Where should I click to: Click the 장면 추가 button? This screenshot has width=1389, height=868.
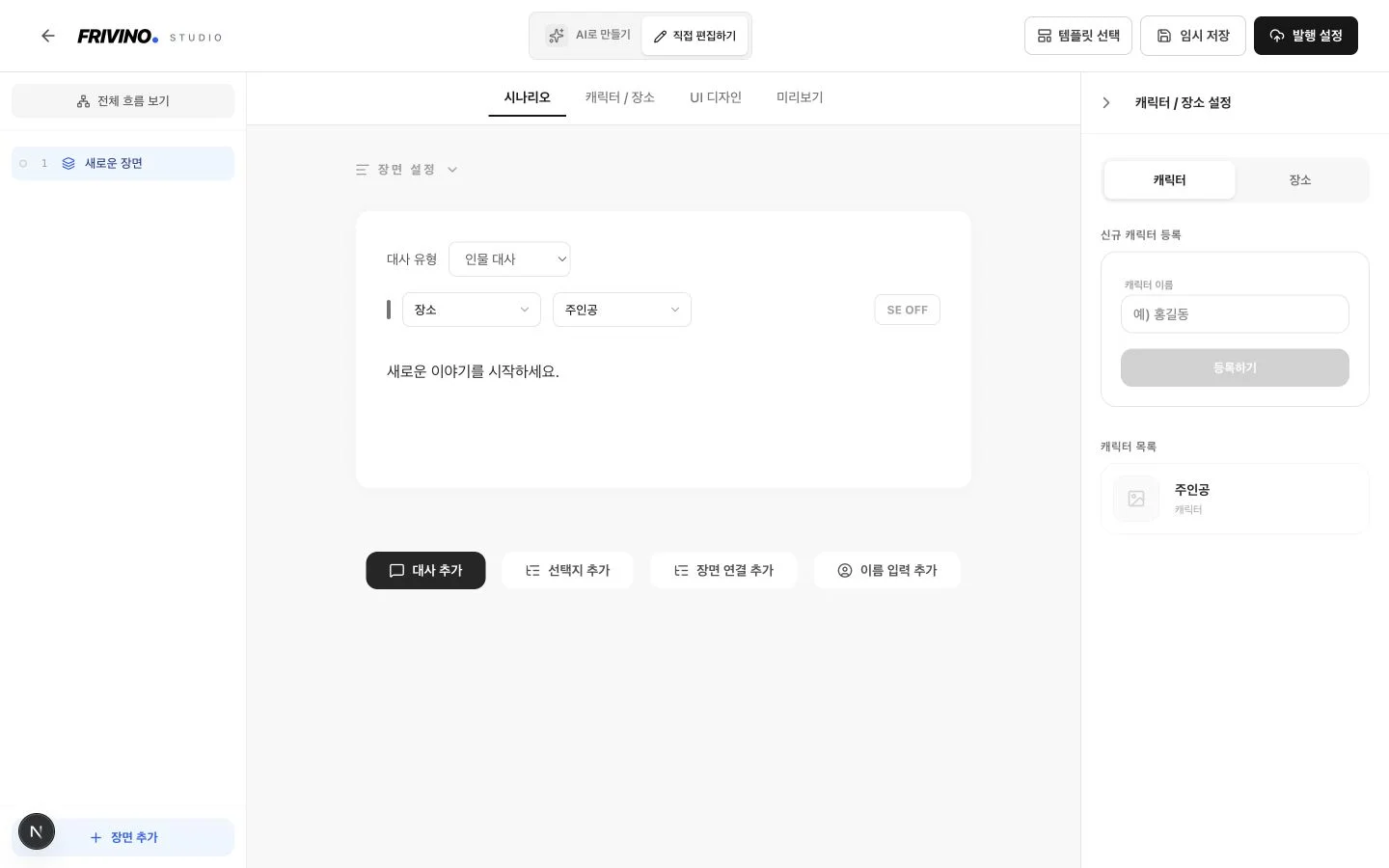123,837
